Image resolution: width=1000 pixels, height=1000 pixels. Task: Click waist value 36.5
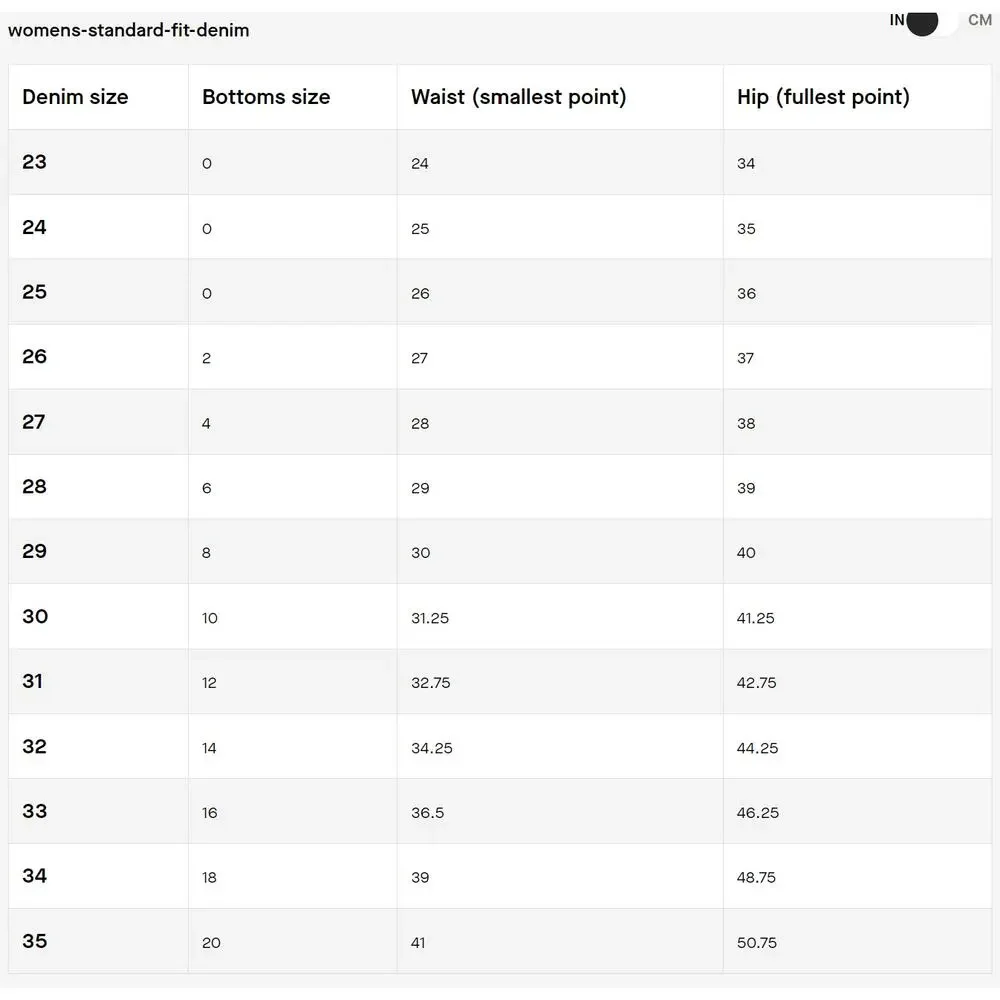[427, 812]
